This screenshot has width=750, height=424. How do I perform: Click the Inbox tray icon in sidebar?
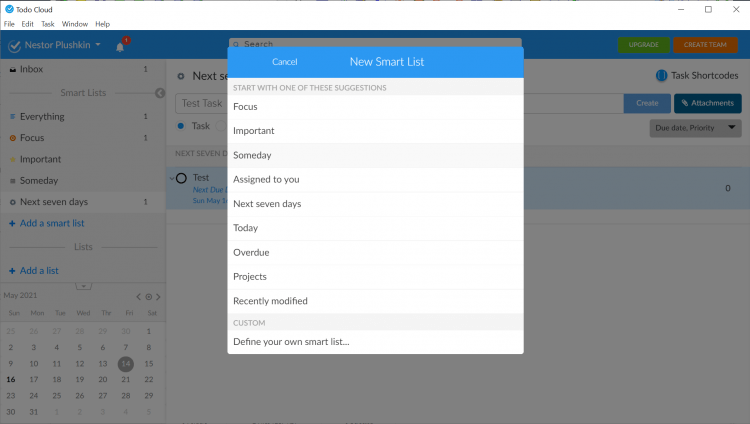click(13, 69)
